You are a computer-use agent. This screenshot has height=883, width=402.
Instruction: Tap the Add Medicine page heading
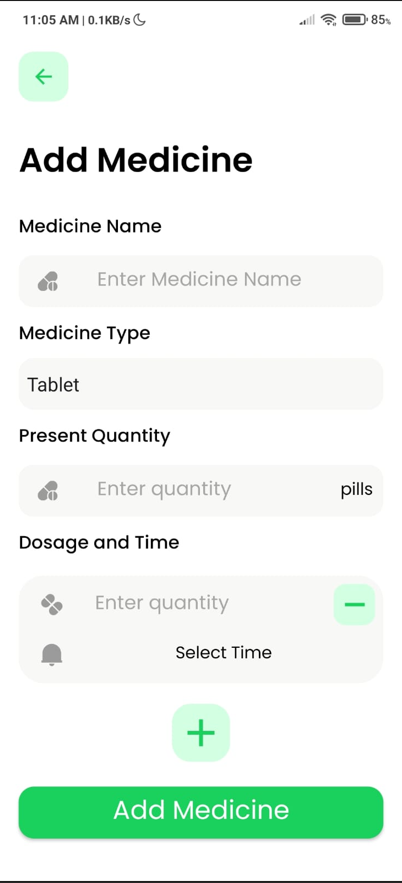136,160
